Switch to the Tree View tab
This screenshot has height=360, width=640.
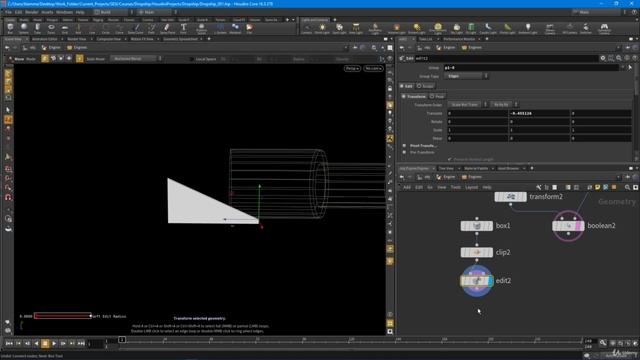[446, 168]
